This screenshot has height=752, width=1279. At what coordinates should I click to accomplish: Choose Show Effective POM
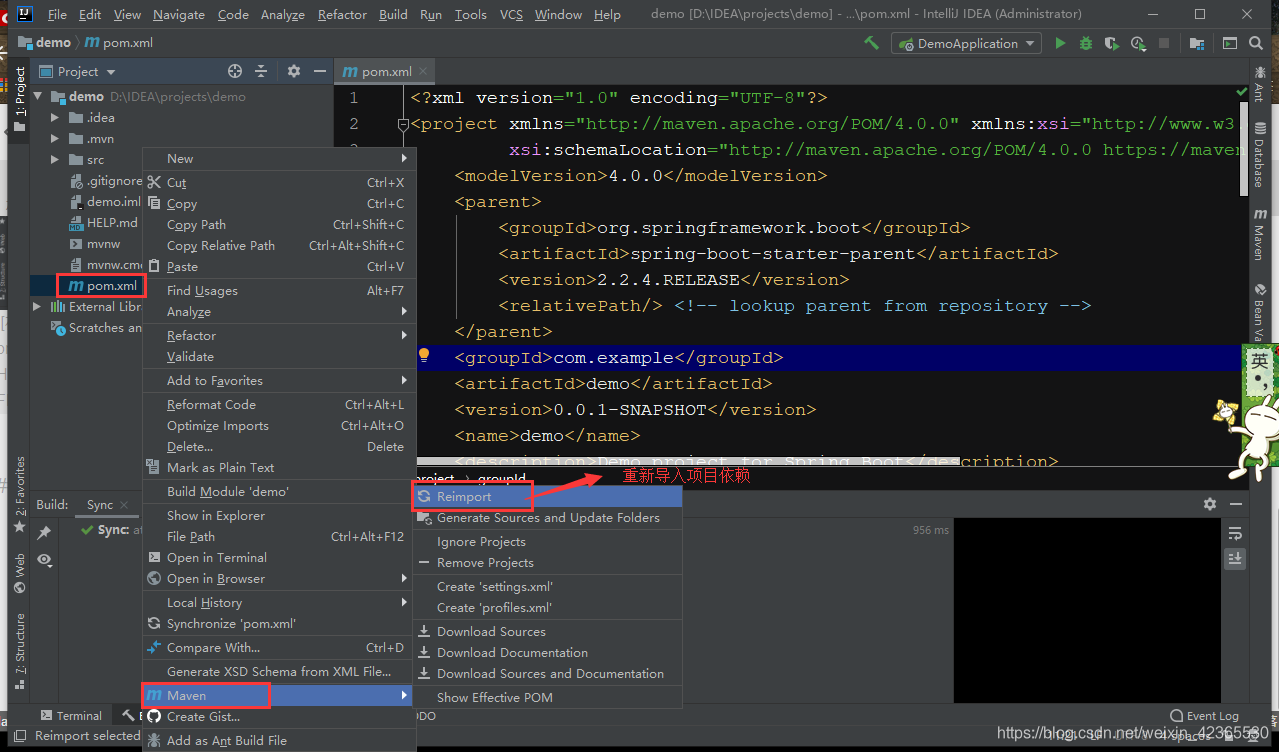548,697
